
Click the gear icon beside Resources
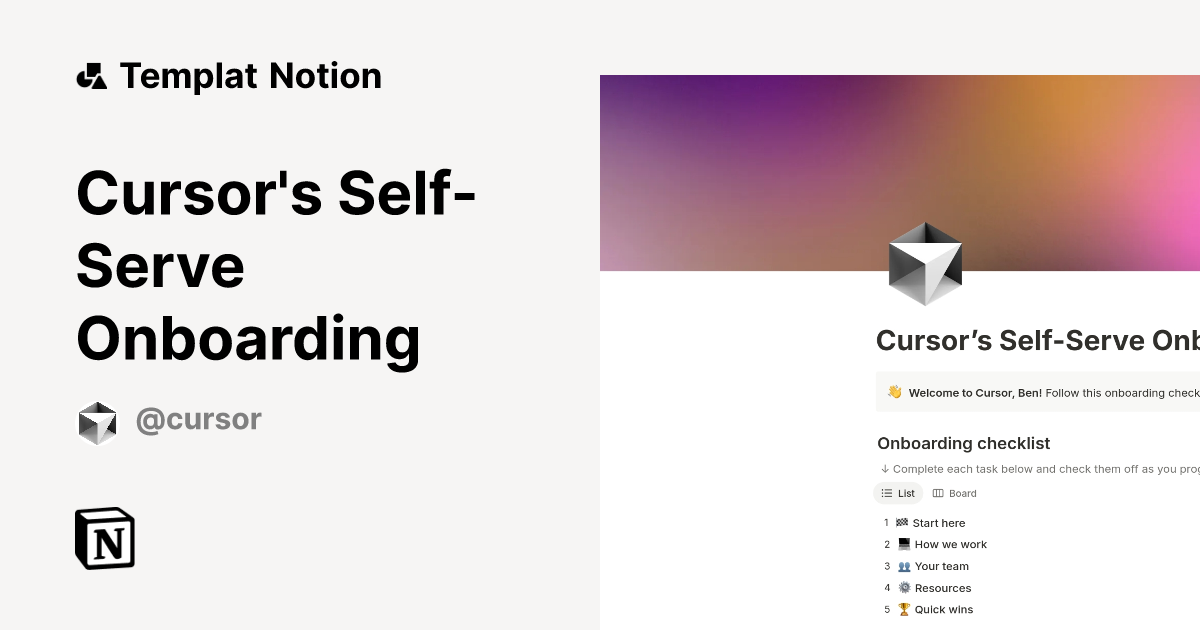point(903,588)
